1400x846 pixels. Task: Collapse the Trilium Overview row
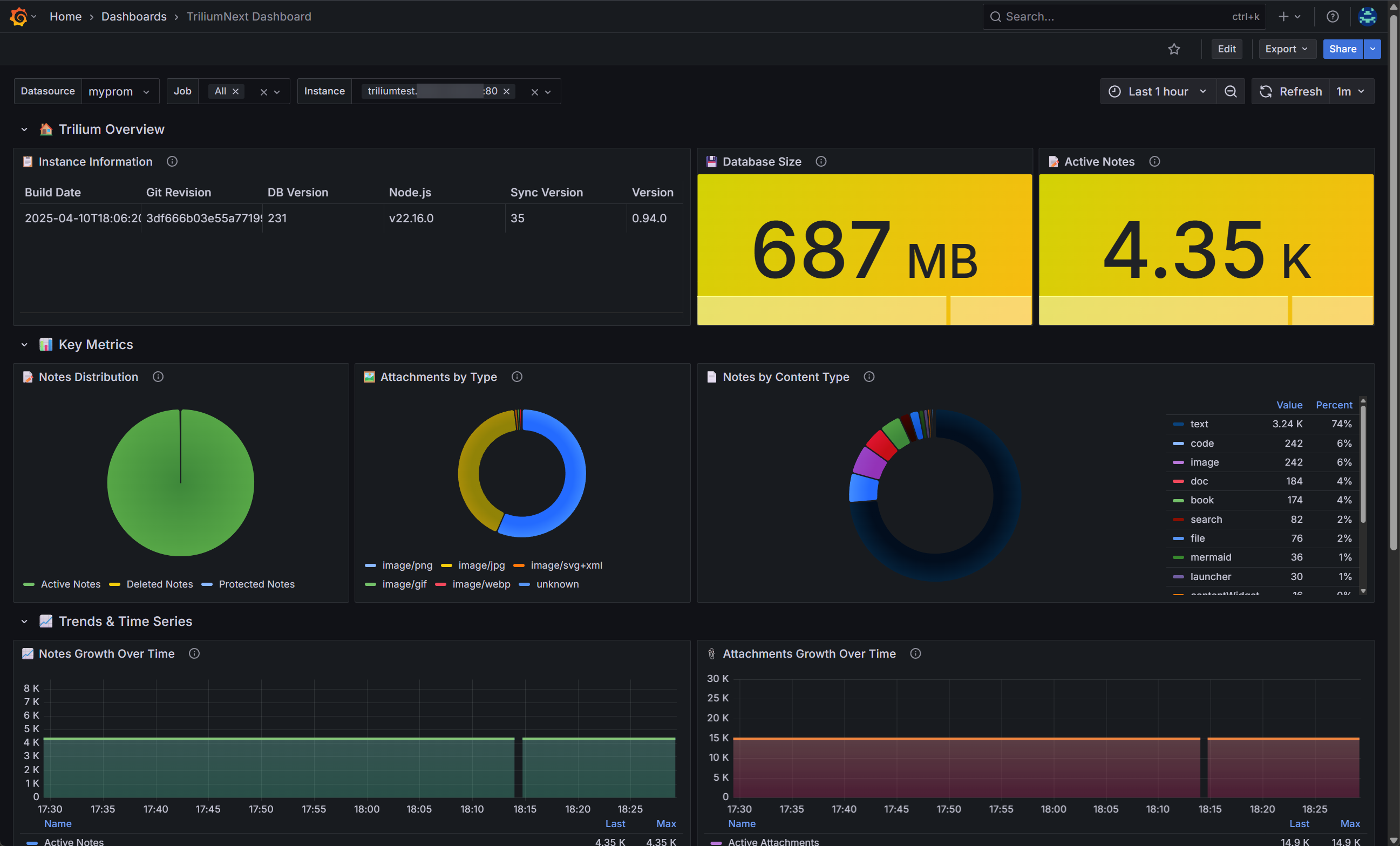(x=24, y=129)
